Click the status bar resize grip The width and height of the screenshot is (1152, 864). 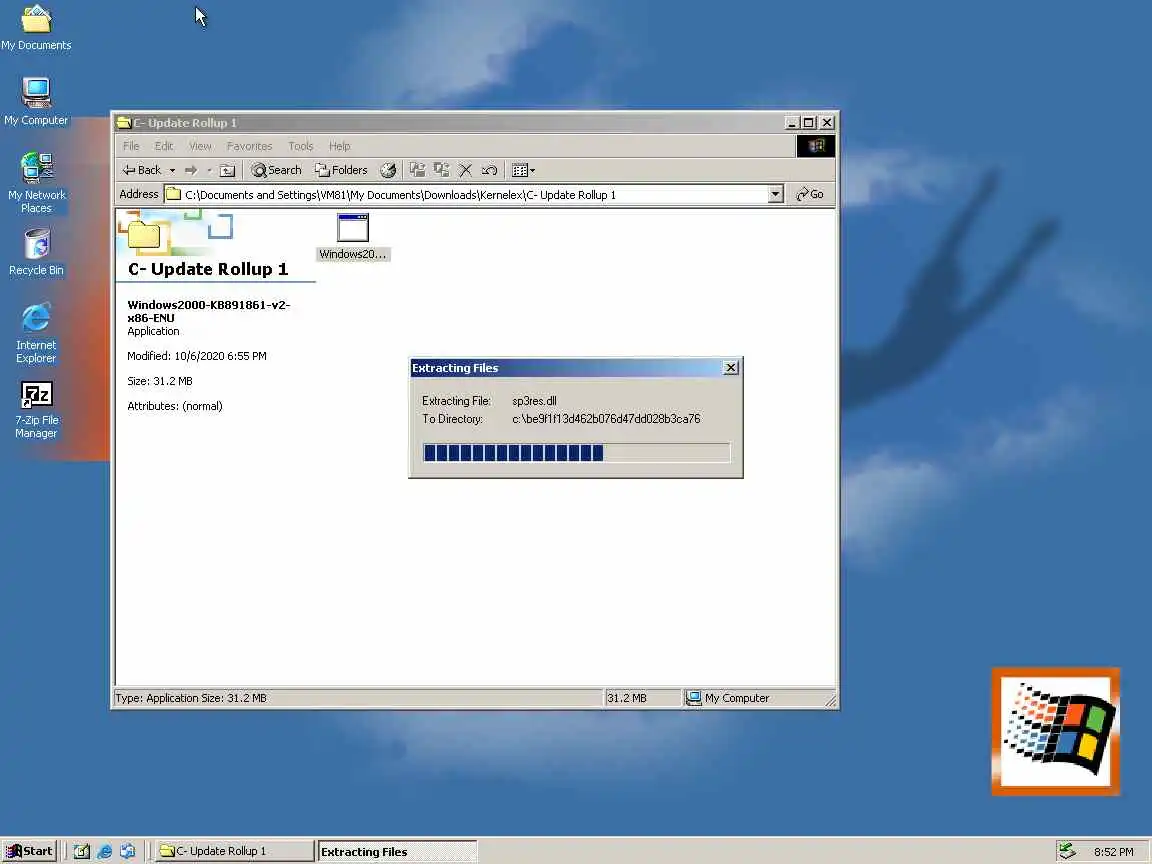click(830, 701)
